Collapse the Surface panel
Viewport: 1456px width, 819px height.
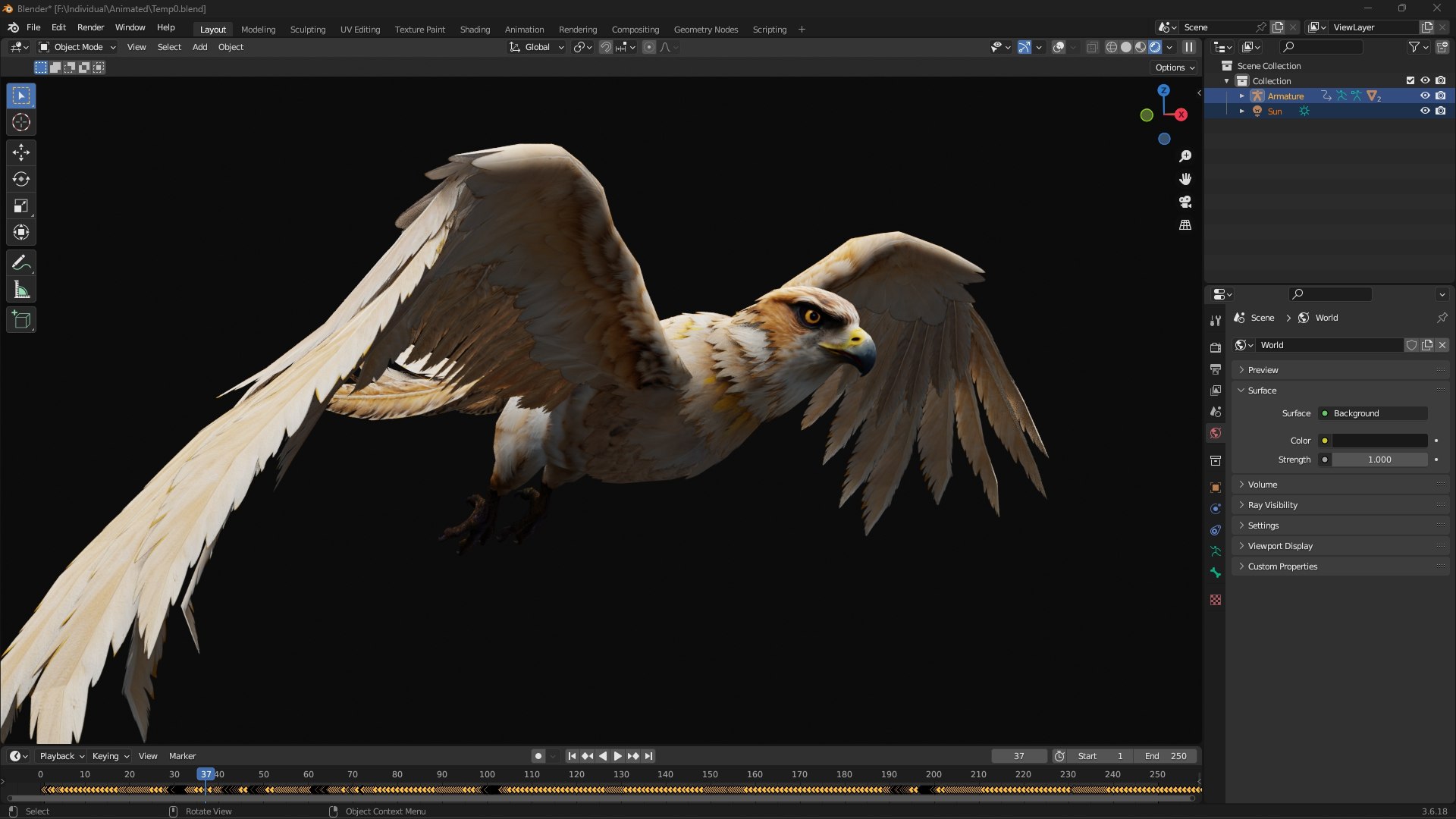pyautogui.click(x=1340, y=391)
